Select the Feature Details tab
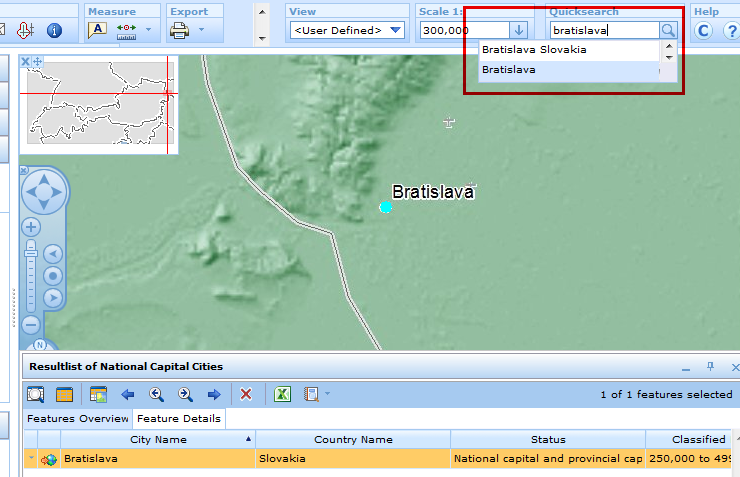Image resolution: width=740 pixels, height=477 pixels. pos(179,418)
